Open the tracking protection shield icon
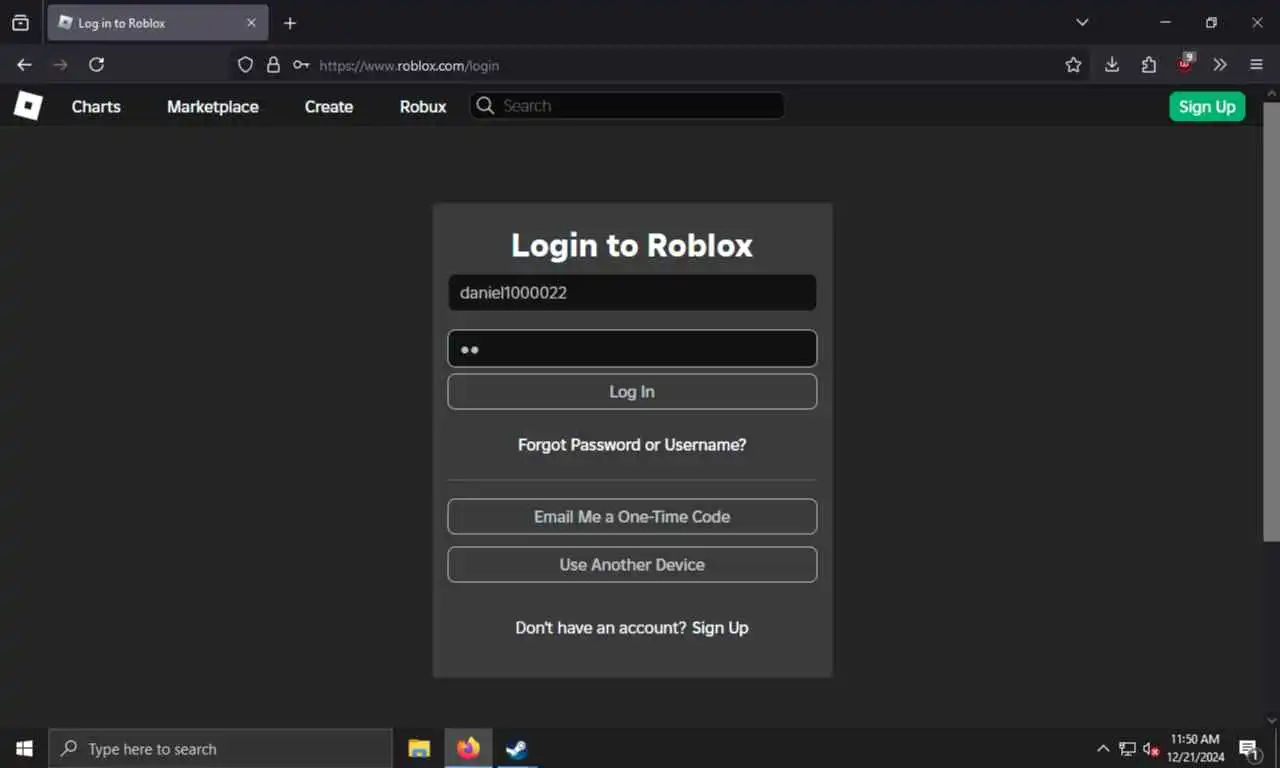Viewport: 1280px width, 768px height. tap(245, 65)
